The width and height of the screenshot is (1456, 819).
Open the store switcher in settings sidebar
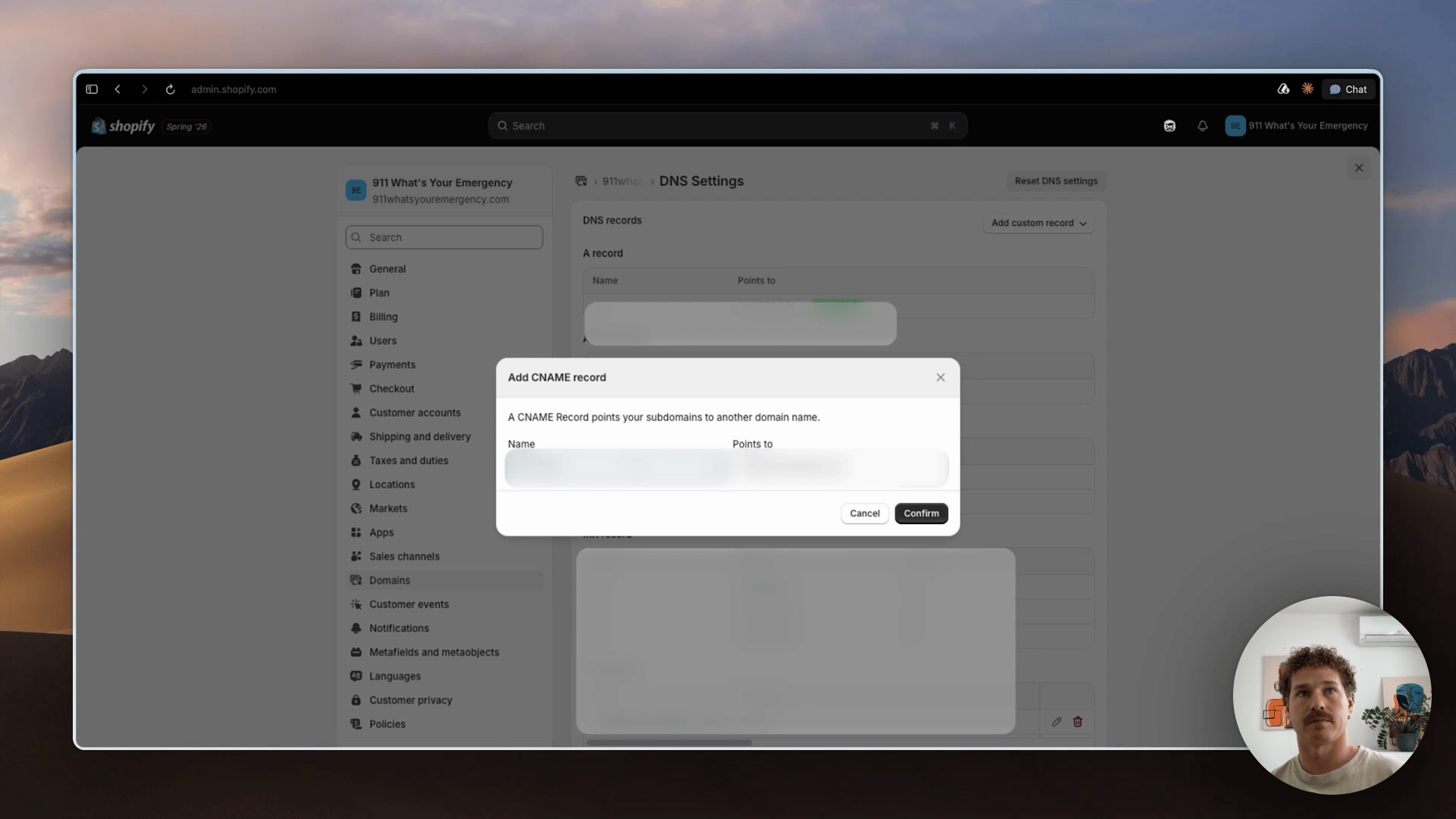[444, 190]
